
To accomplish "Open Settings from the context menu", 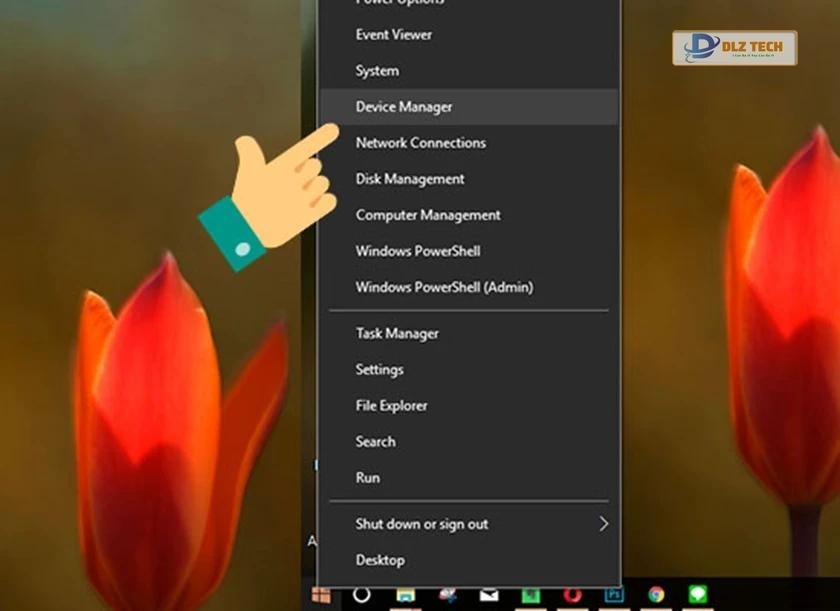I will click(x=379, y=369).
